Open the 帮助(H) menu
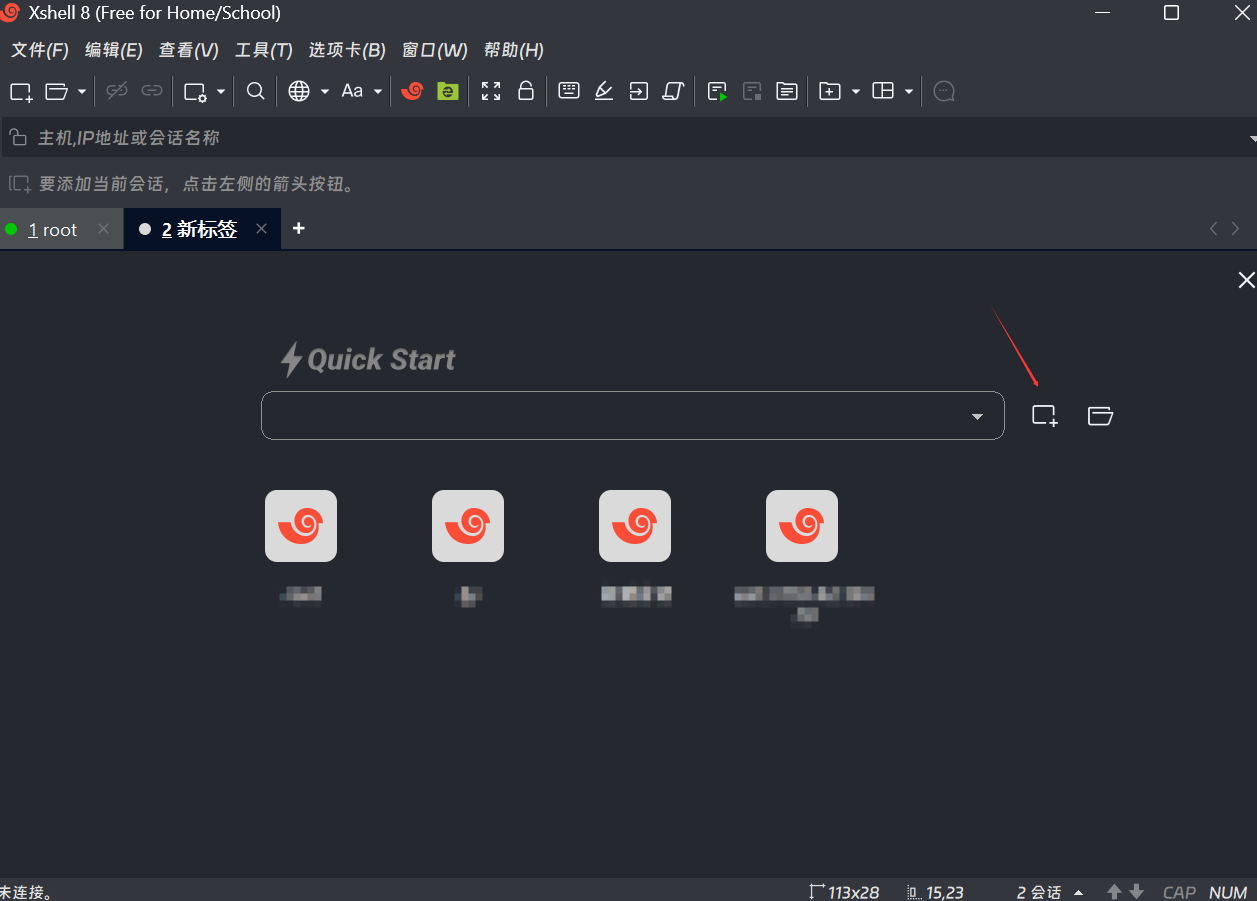The width and height of the screenshot is (1257, 901). coord(514,50)
